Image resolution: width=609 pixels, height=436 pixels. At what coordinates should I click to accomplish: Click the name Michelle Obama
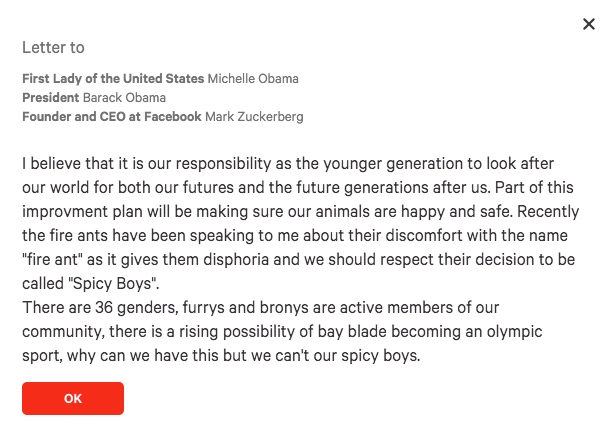coord(253,78)
